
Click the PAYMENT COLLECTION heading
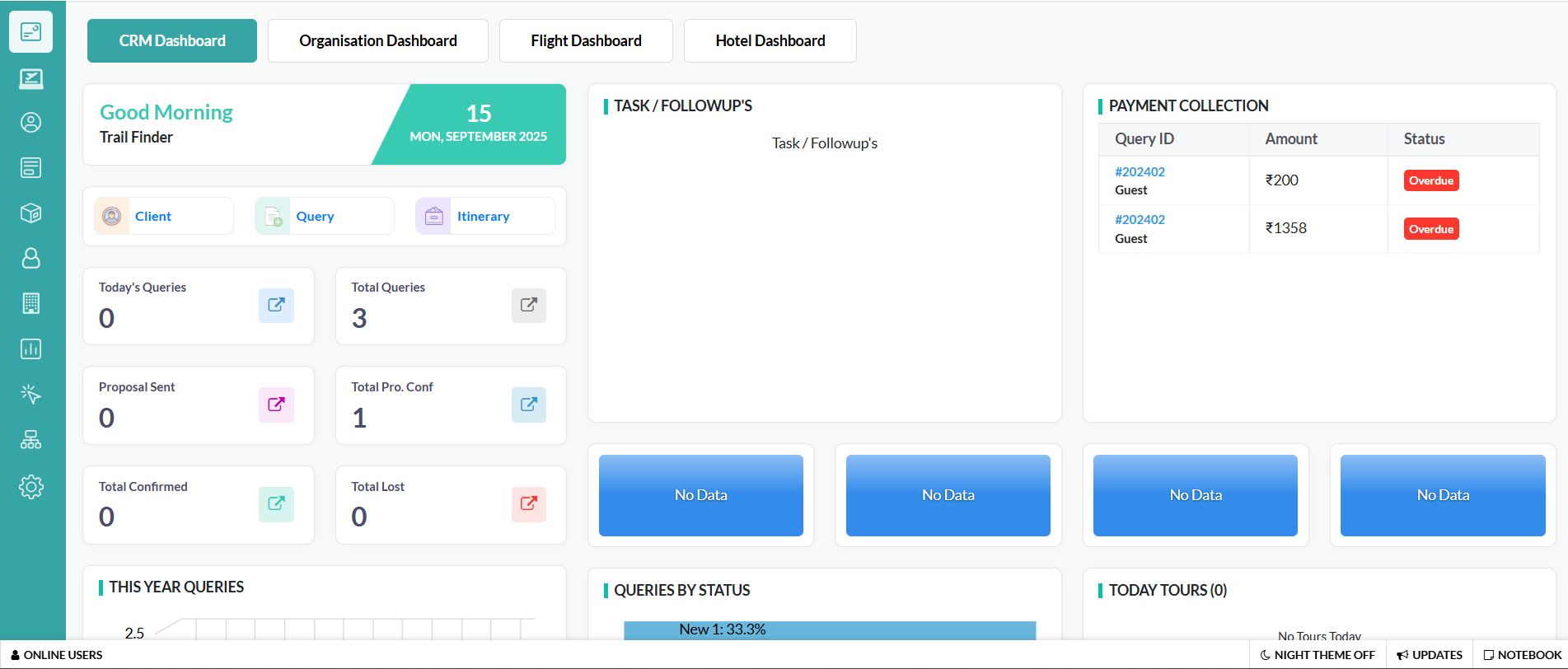pos(1189,105)
